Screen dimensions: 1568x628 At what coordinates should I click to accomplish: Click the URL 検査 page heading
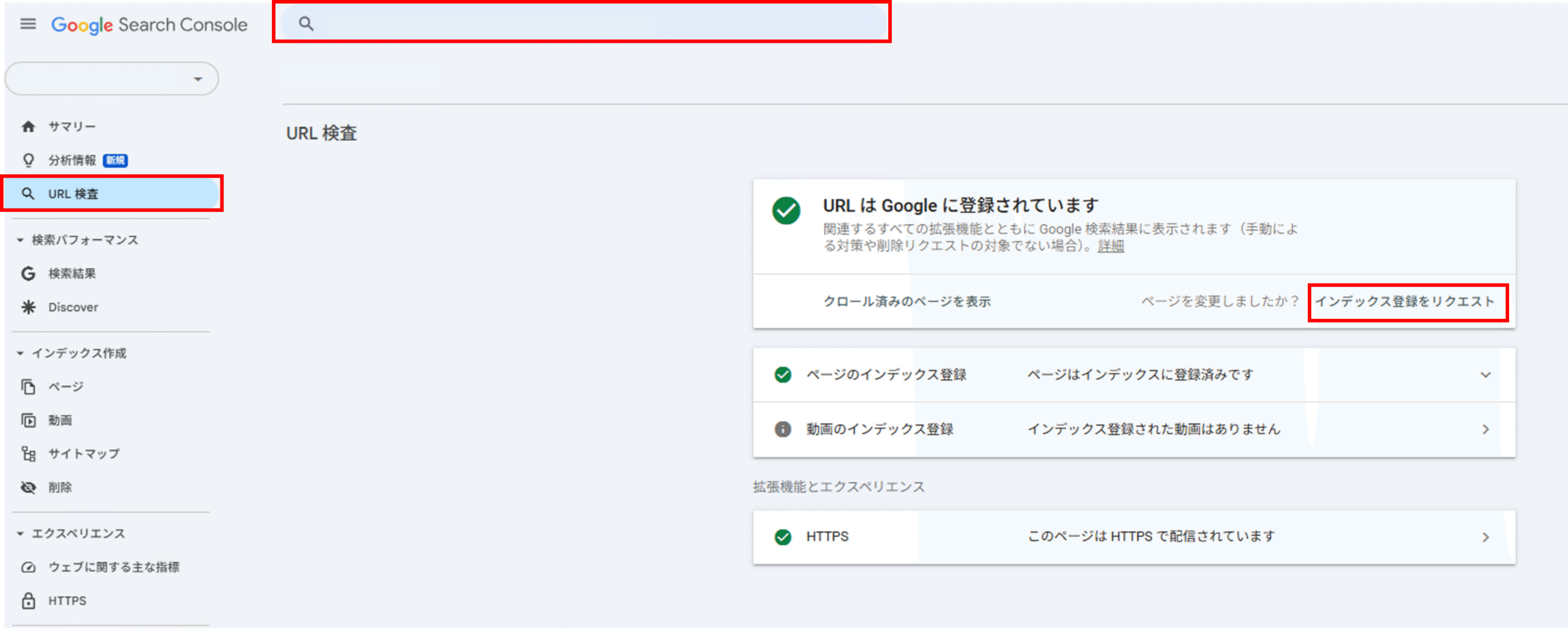(322, 133)
